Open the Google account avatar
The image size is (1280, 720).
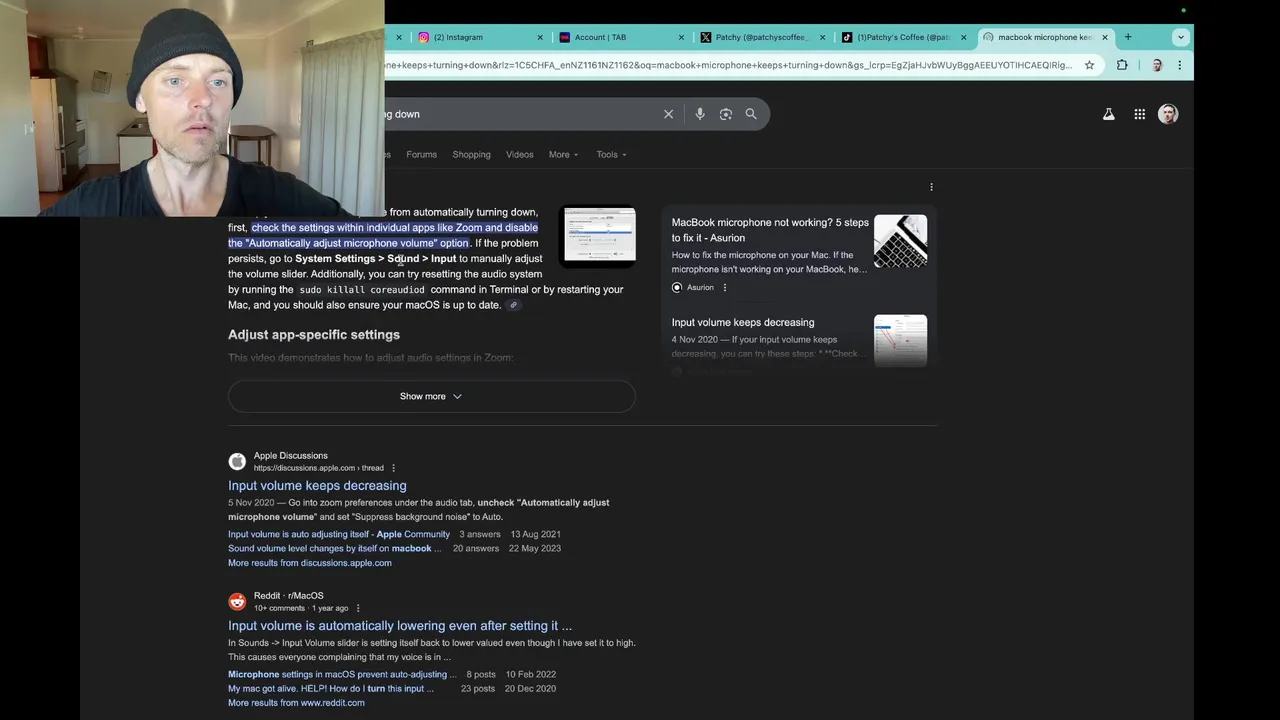click(x=1168, y=114)
